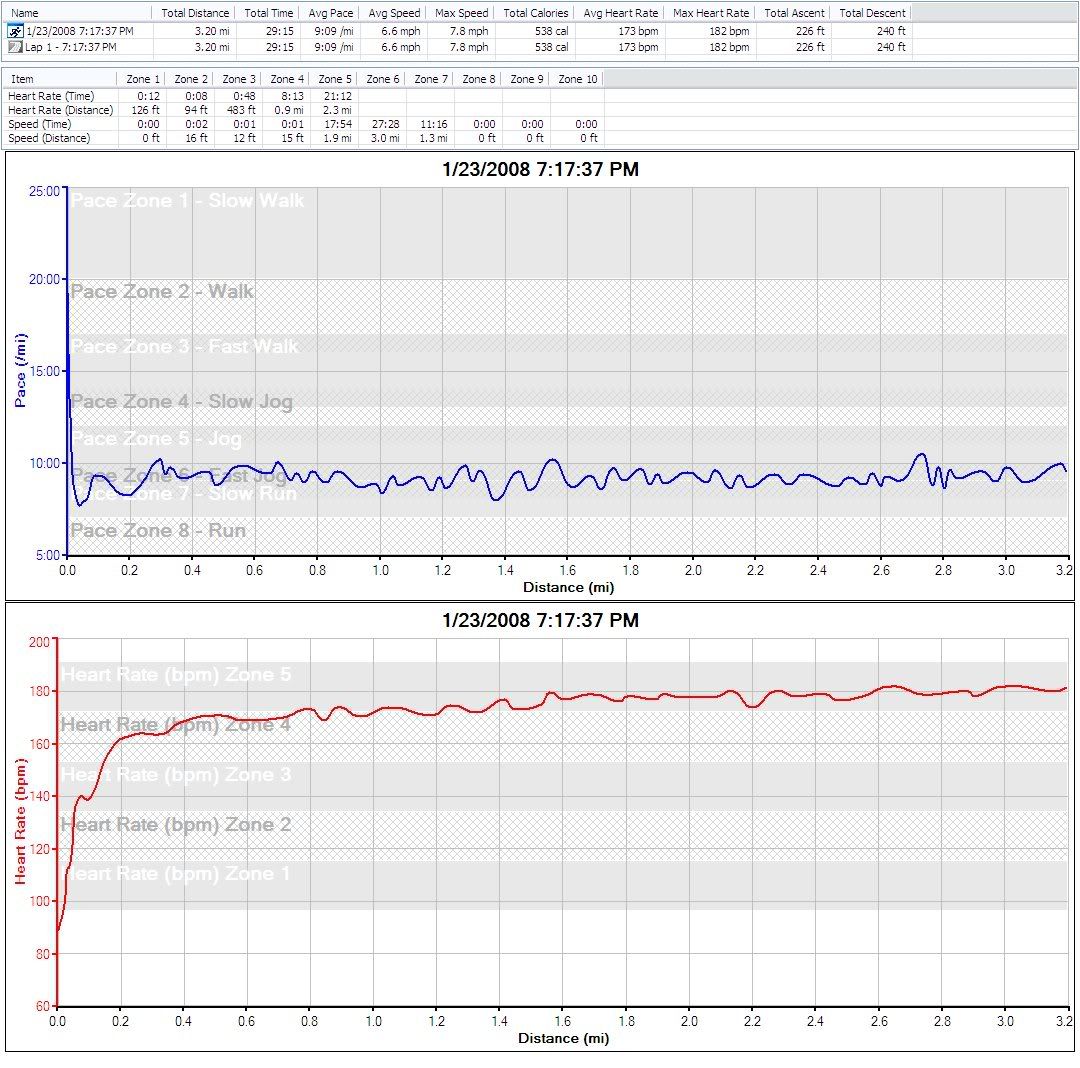Click the pace chart title 1/23/2008 7:17:37 PM
This screenshot has height=1068, width=1080.
pyautogui.click(x=540, y=170)
